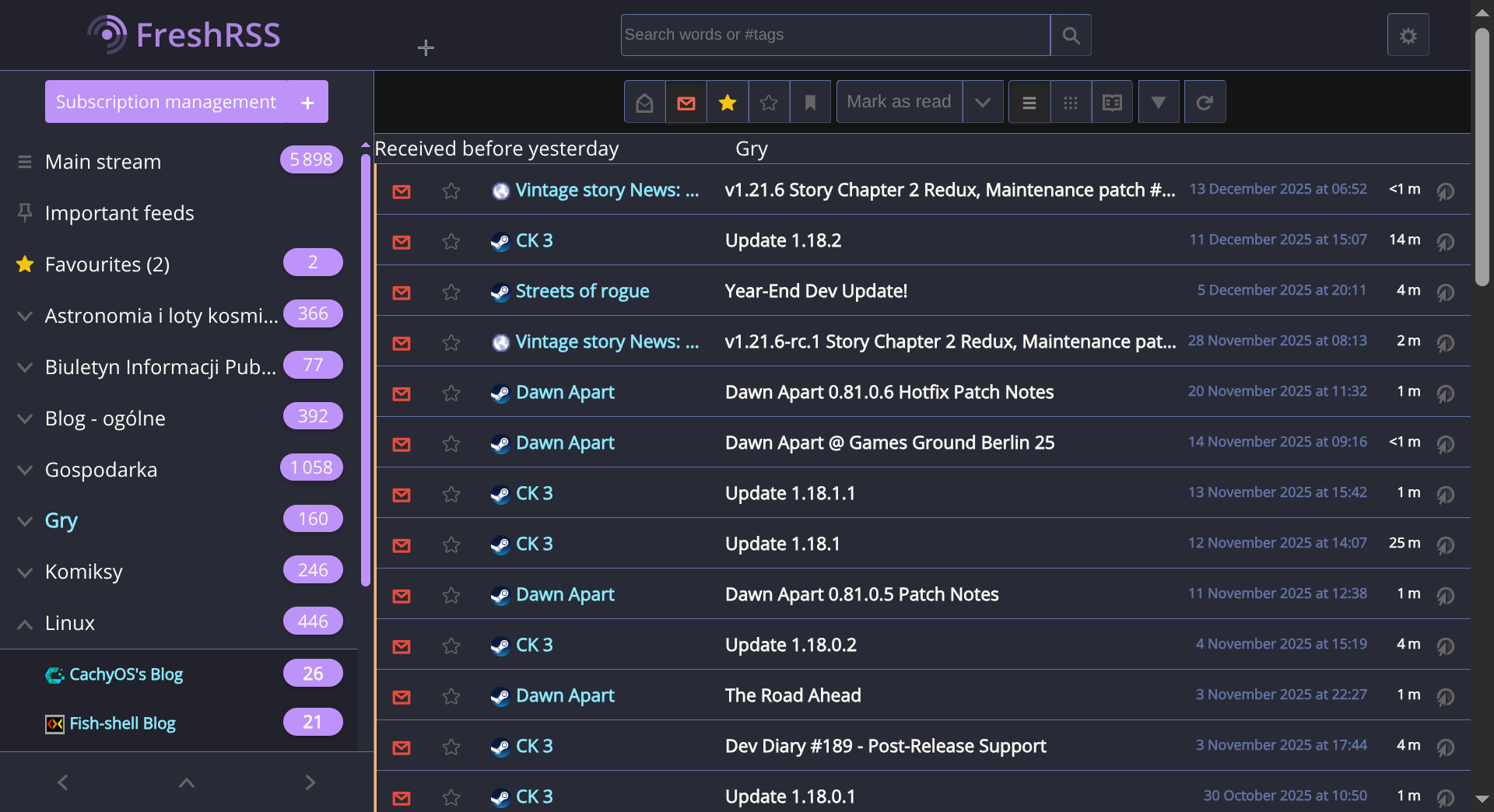
Task: Open the Komiksy category
Action: click(x=84, y=572)
